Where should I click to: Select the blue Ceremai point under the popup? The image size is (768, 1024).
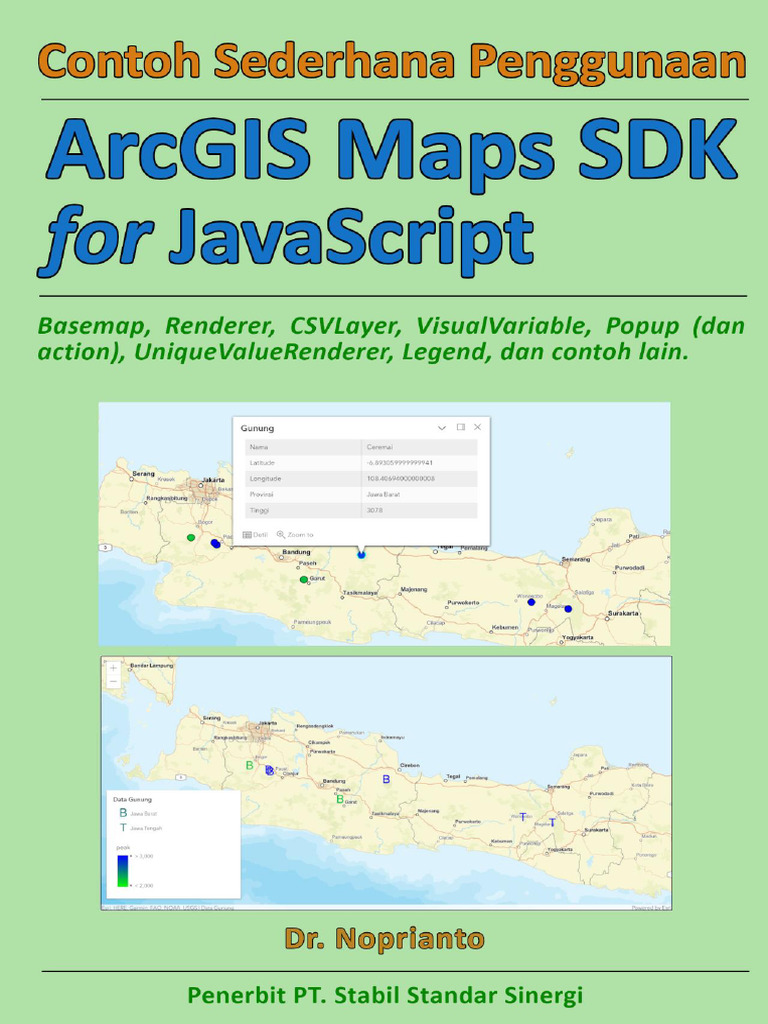tap(361, 555)
